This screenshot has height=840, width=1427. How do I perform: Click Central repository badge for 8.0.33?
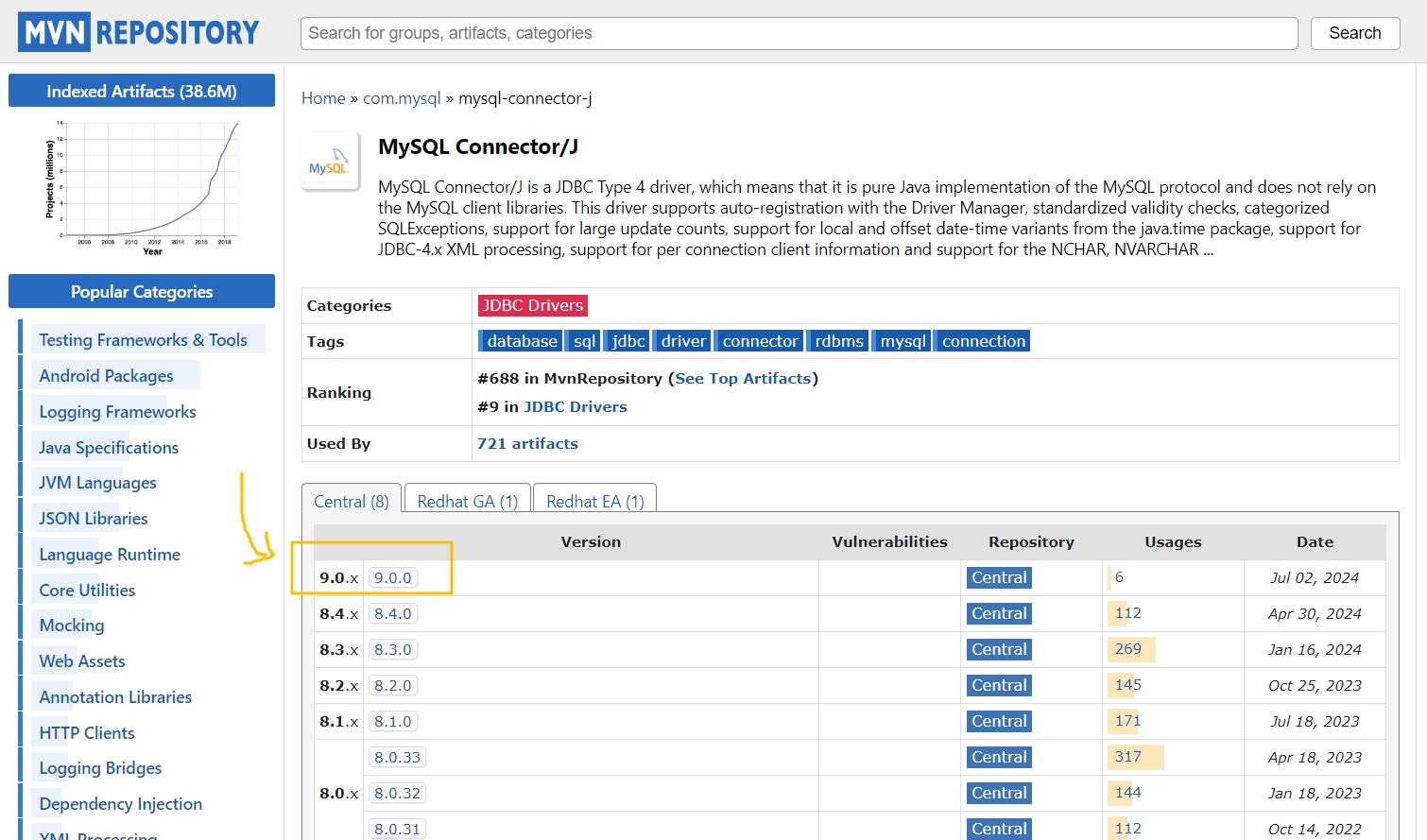tap(999, 757)
